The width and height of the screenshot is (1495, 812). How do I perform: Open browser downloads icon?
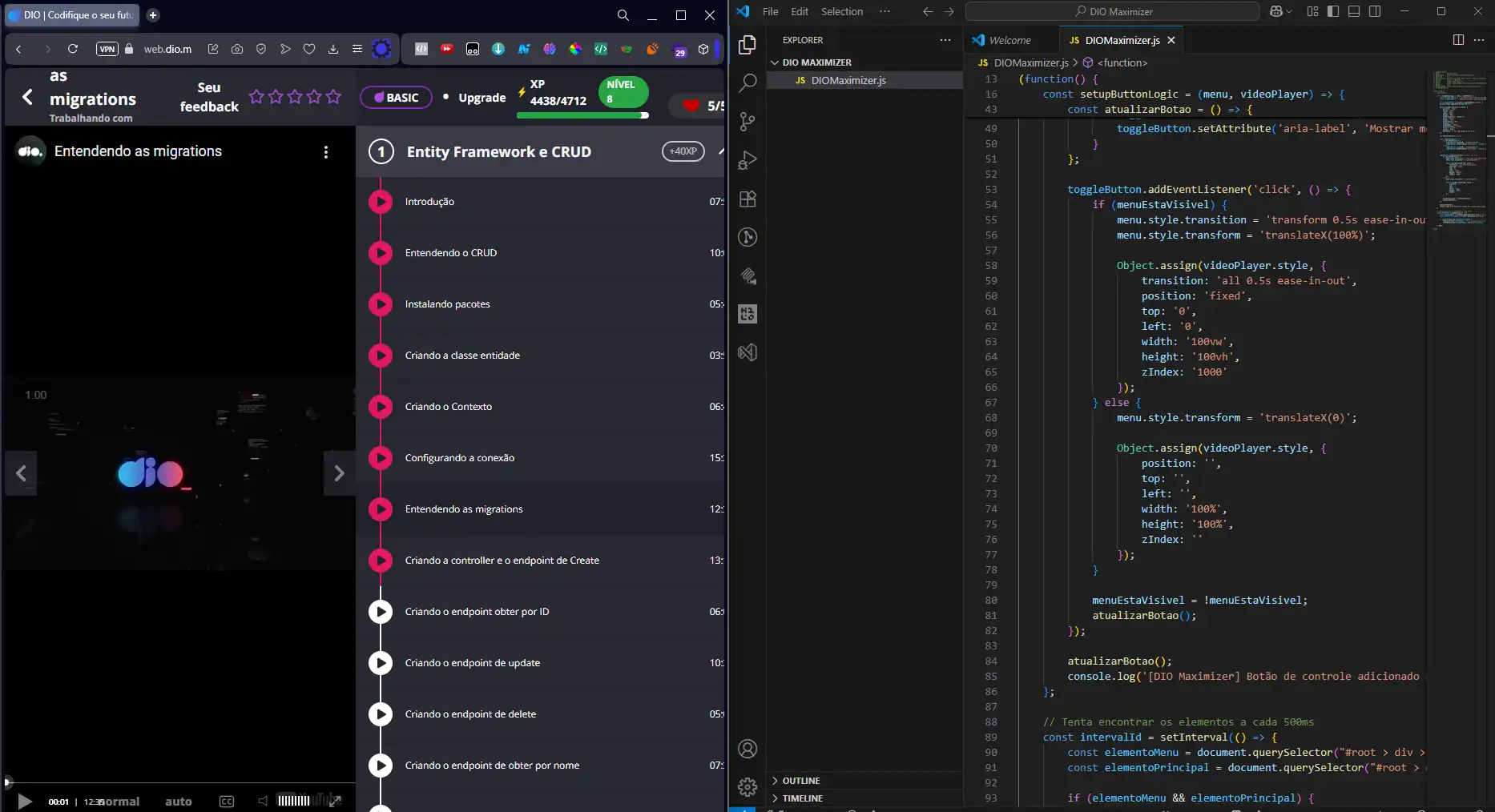(333, 49)
